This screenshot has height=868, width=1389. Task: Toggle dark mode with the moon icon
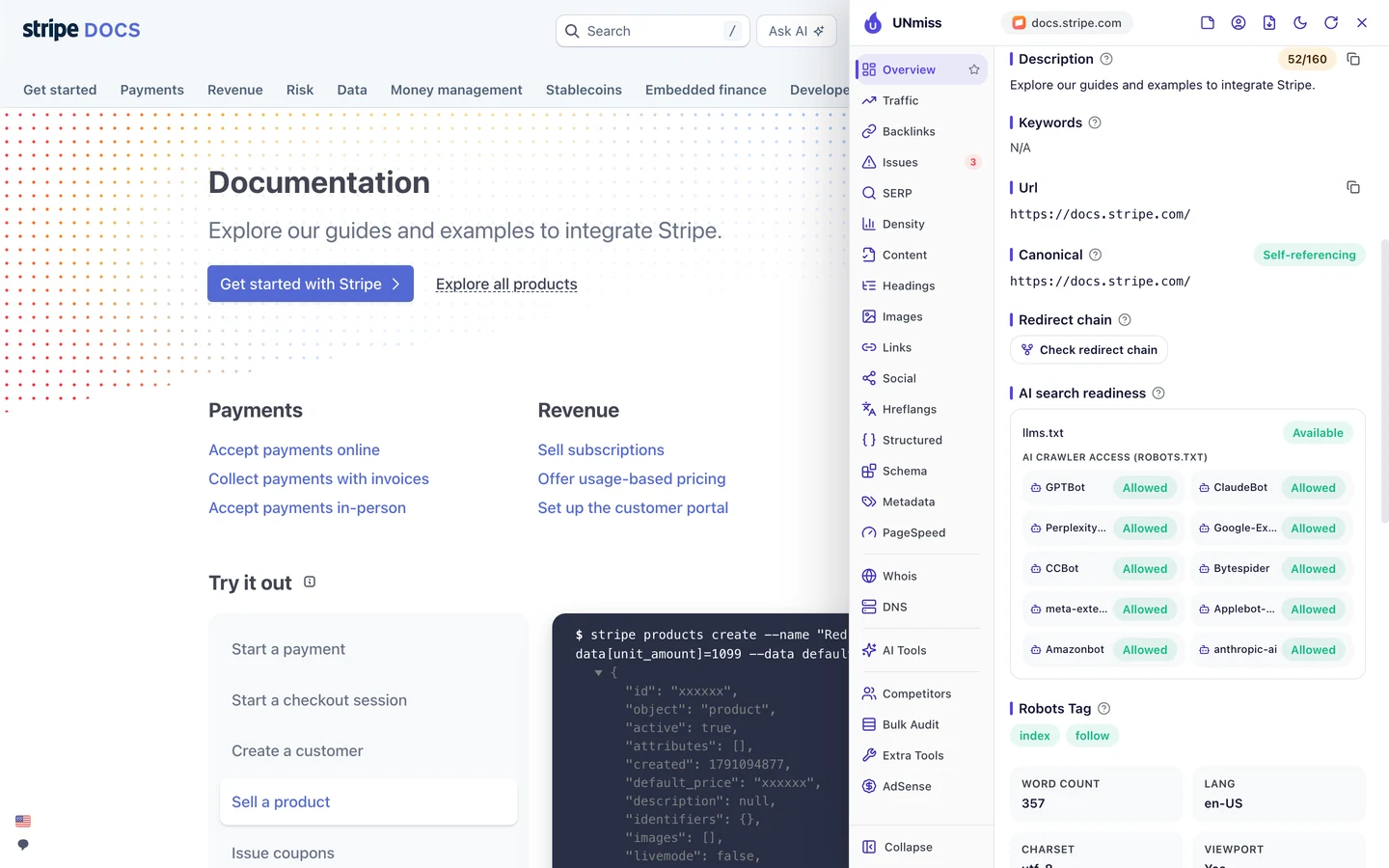pyautogui.click(x=1300, y=23)
